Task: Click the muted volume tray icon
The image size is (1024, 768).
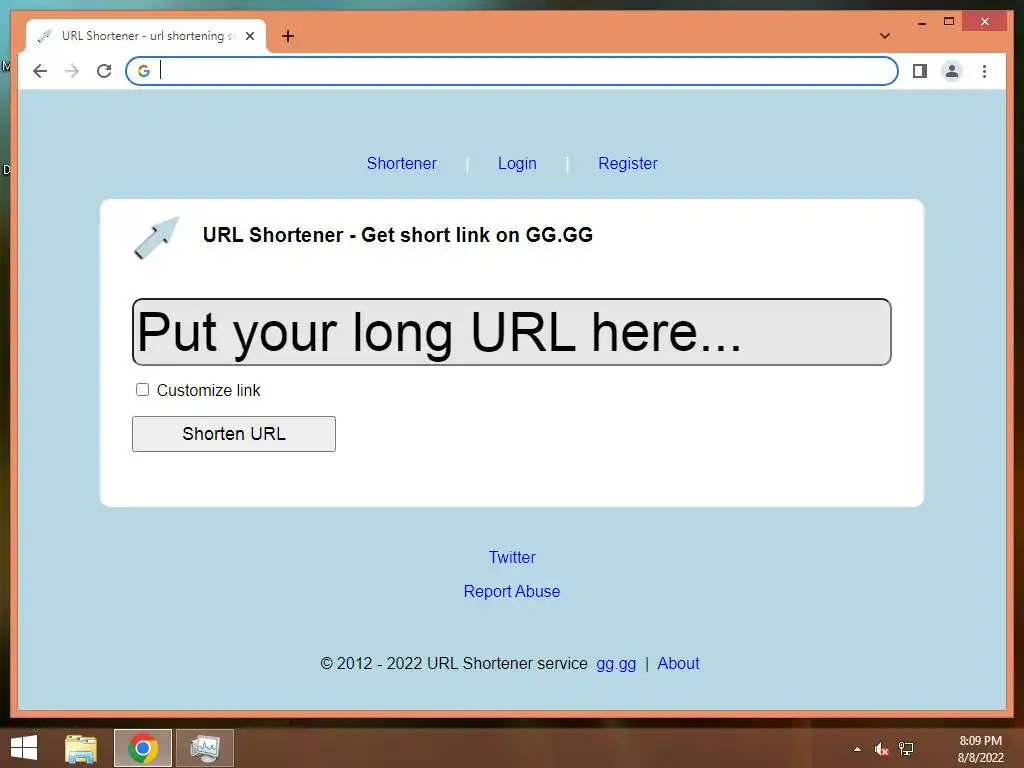Action: [881, 749]
